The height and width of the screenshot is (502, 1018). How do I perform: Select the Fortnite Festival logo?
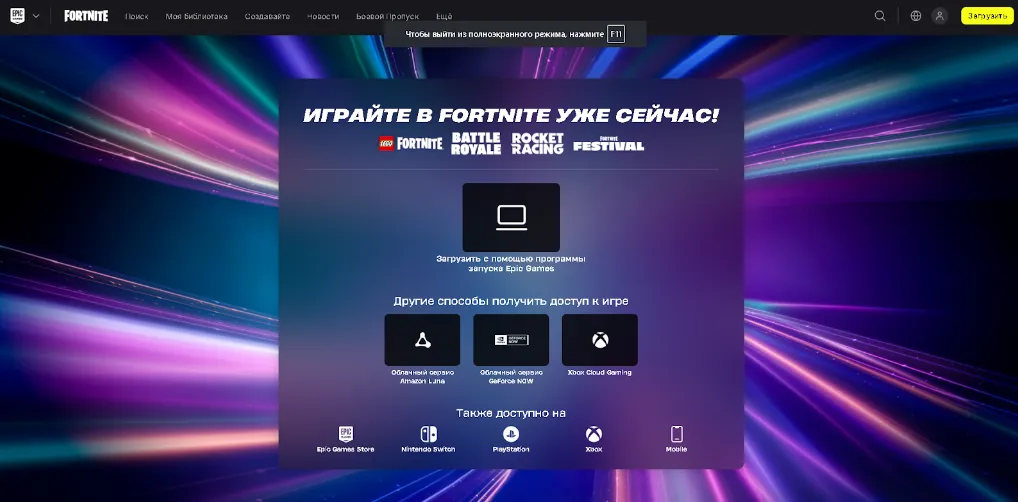tap(608, 144)
